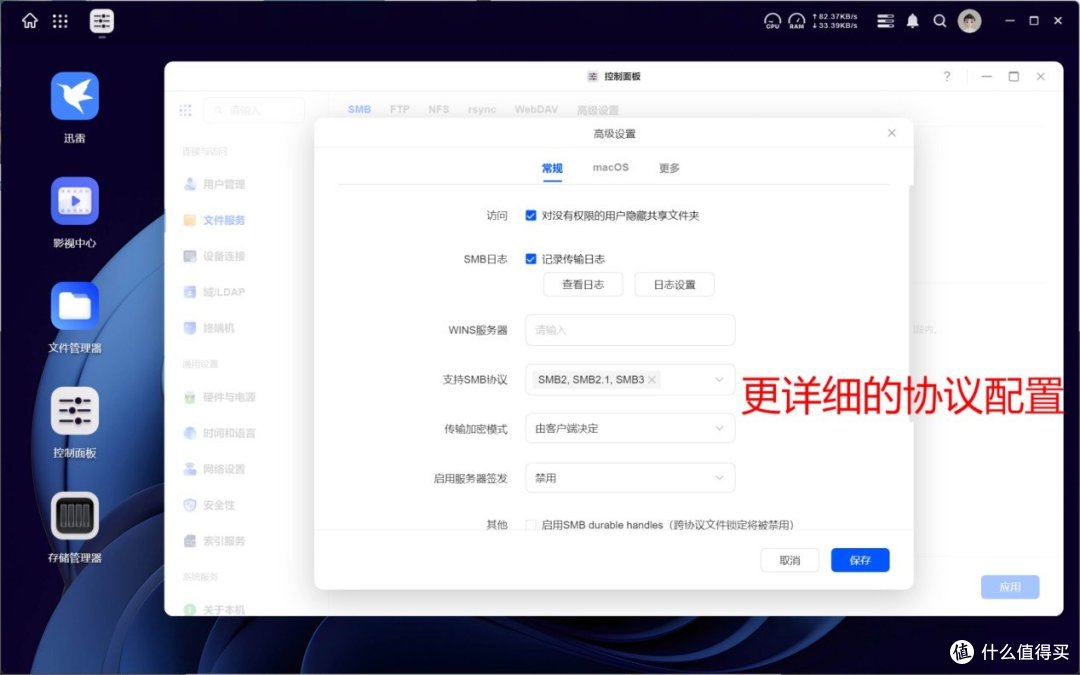The image size is (1080, 675).
Task: Open the notifications bell
Action: click(x=913, y=21)
